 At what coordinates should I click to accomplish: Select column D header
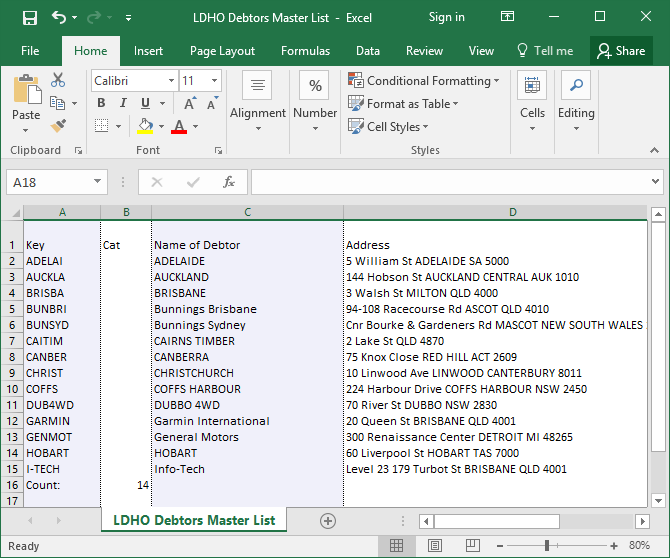pos(495,212)
